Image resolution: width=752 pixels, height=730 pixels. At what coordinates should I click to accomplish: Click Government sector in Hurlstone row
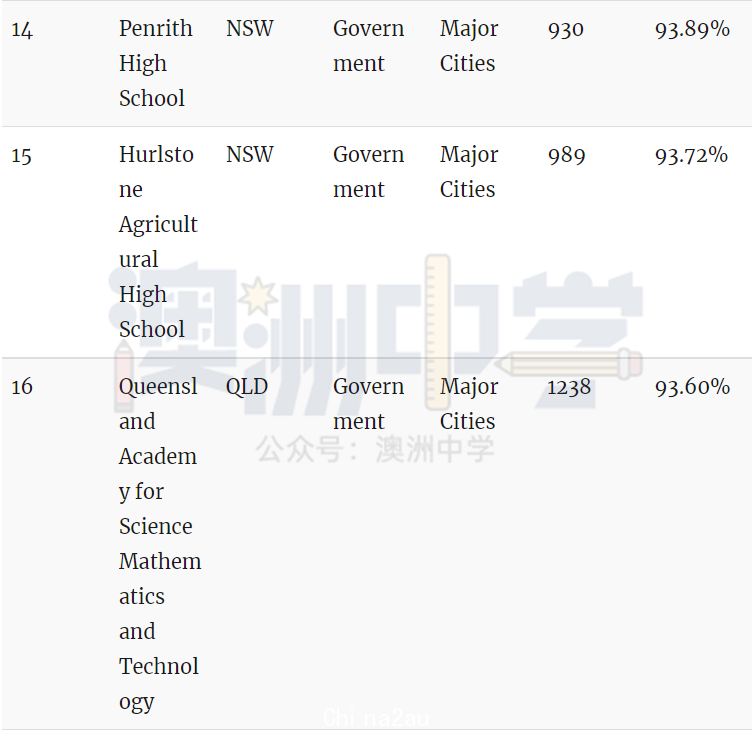point(368,172)
